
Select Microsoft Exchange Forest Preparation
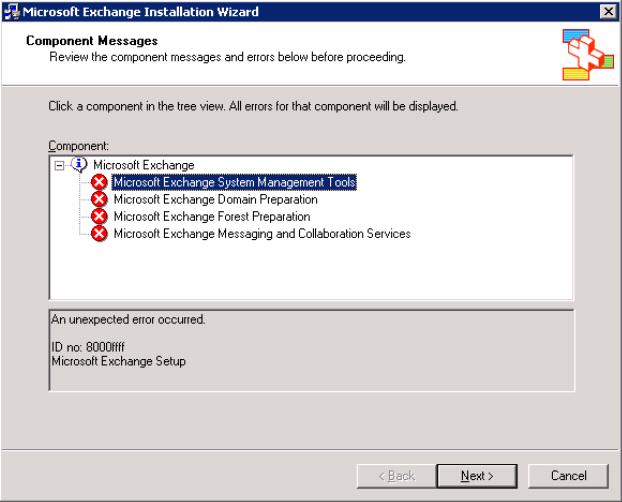(212, 216)
